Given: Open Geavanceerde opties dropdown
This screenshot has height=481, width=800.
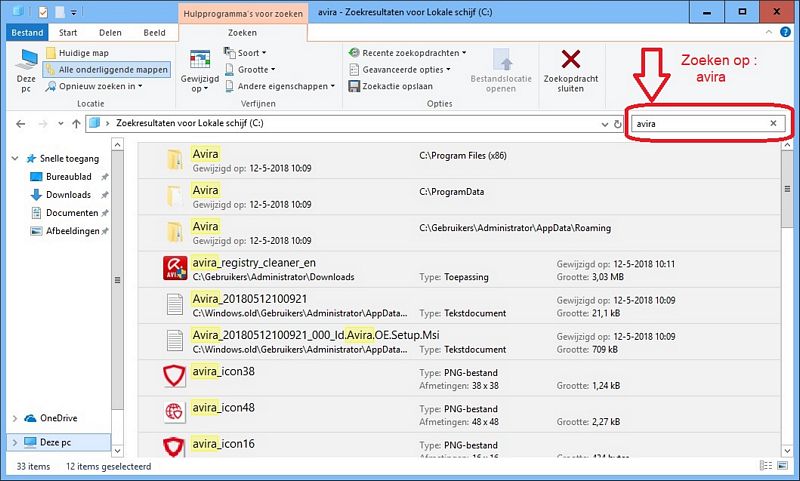Looking at the screenshot, I should [399, 69].
